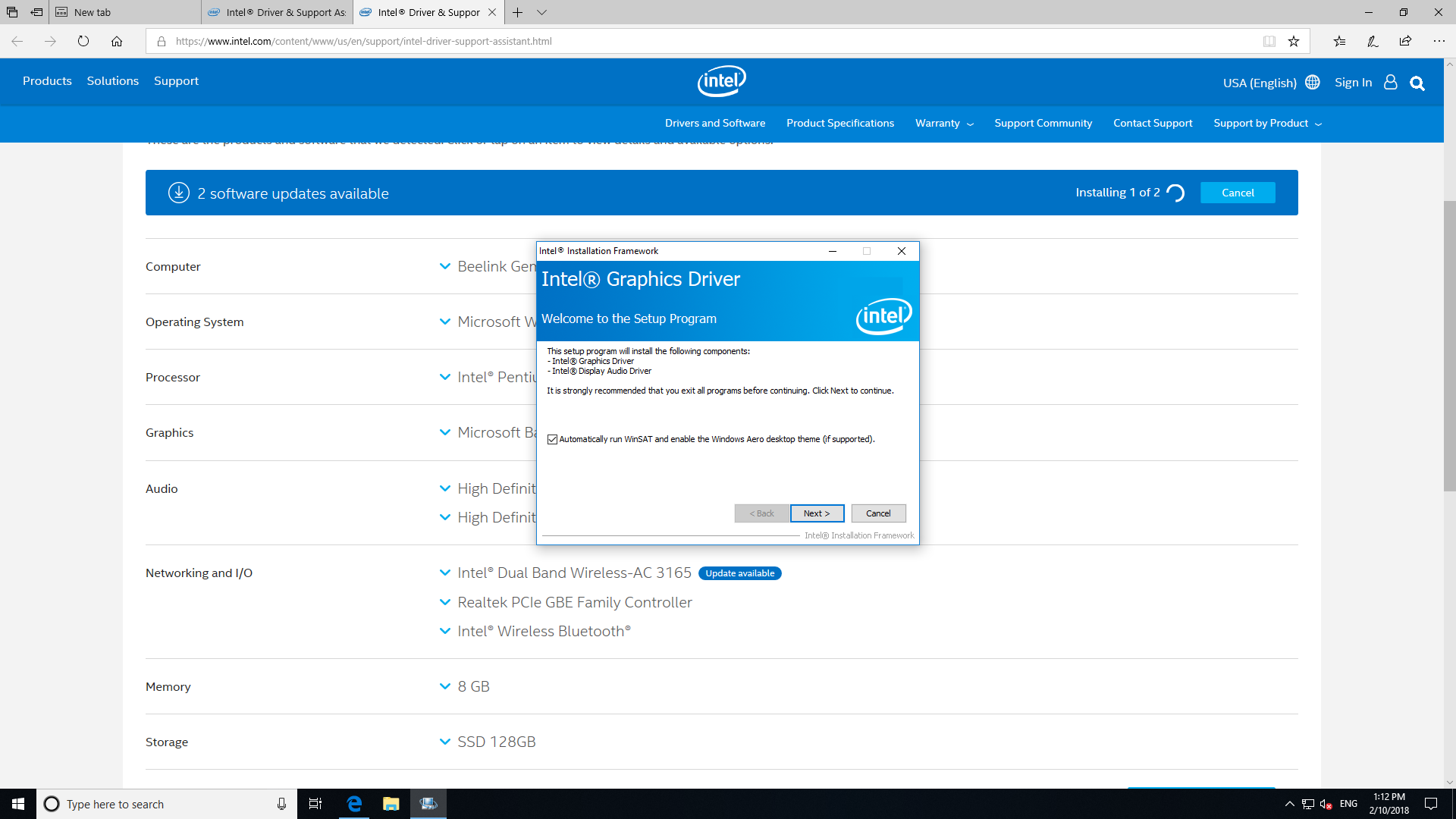Open Support by Product dropdown
Screen dimensions: 1456x819
click(1267, 123)
